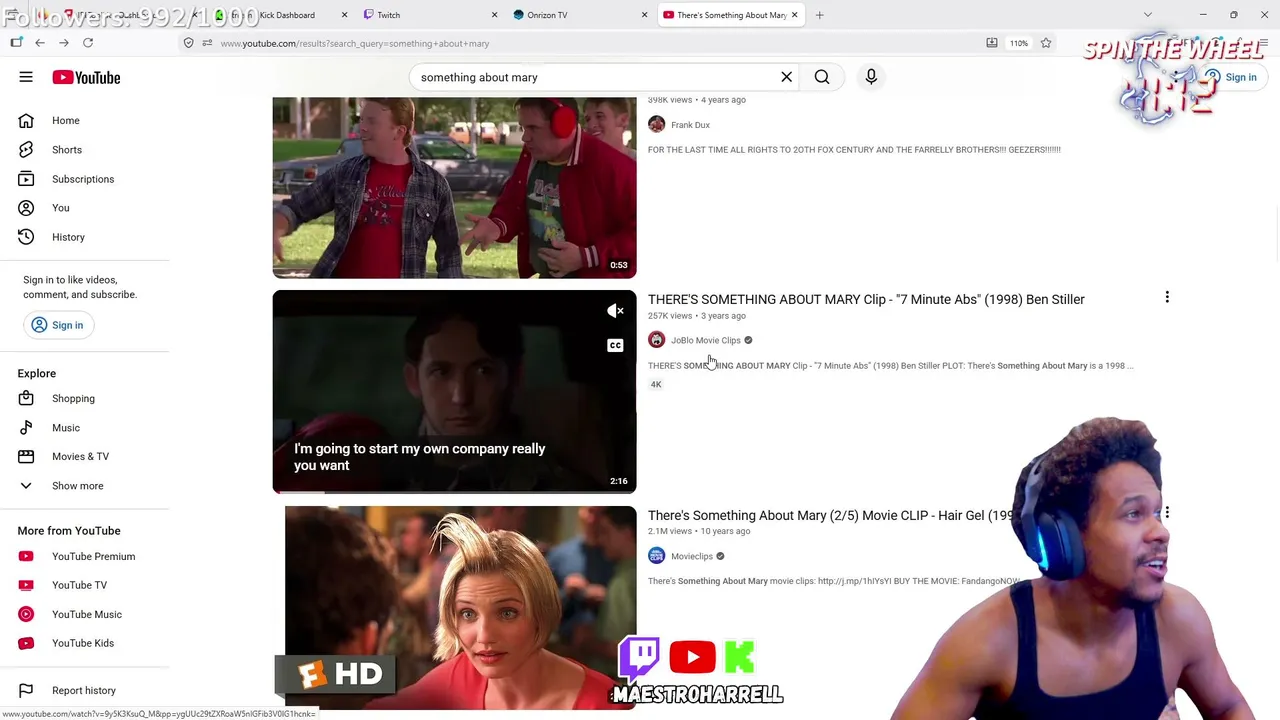The height and width of the screenshot is (720, 1280).
Task: Open Subscriptions in sidebar
Action: (x=85, y=179)
